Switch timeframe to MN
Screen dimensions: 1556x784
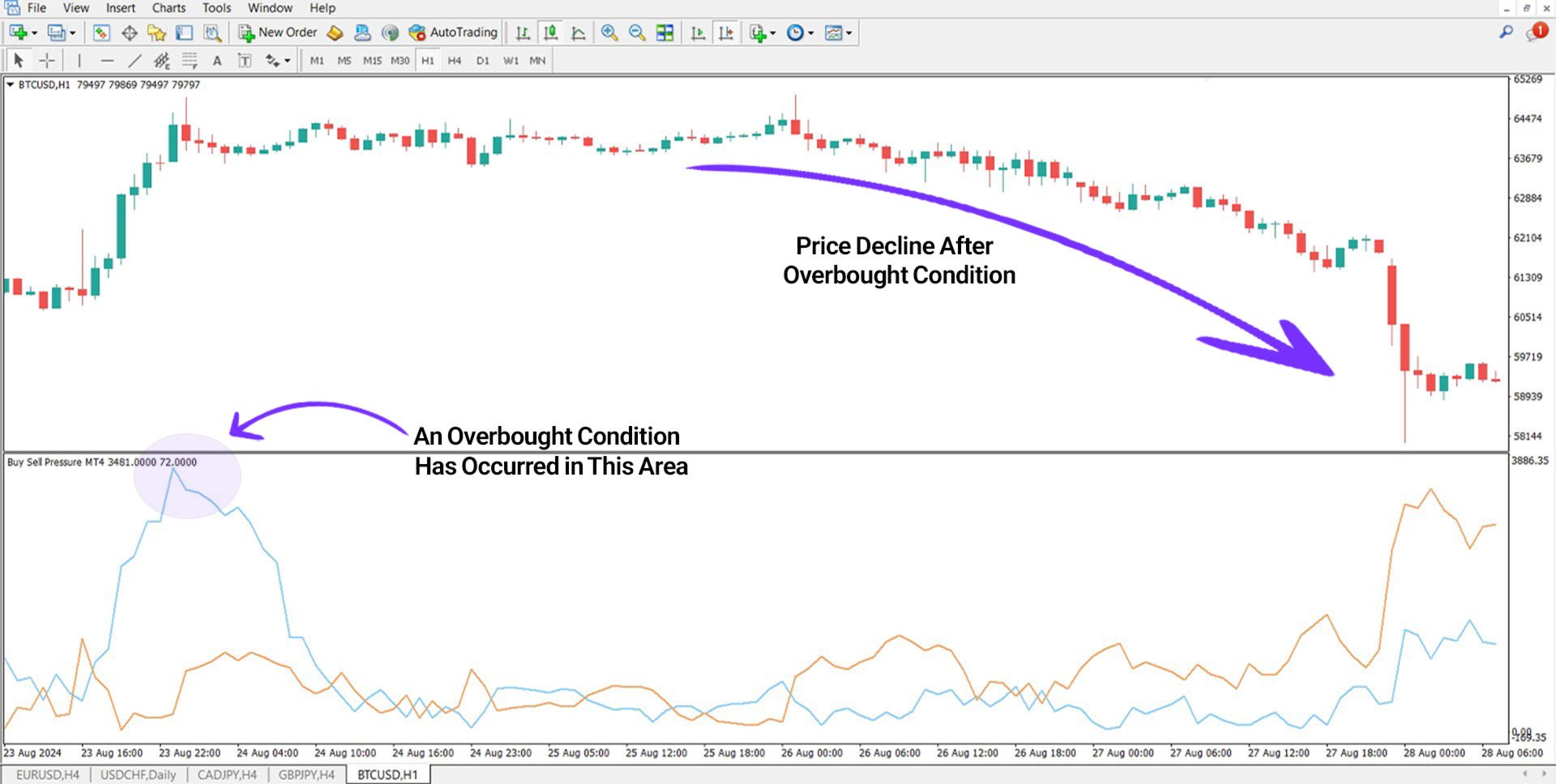tap(537, 61)
